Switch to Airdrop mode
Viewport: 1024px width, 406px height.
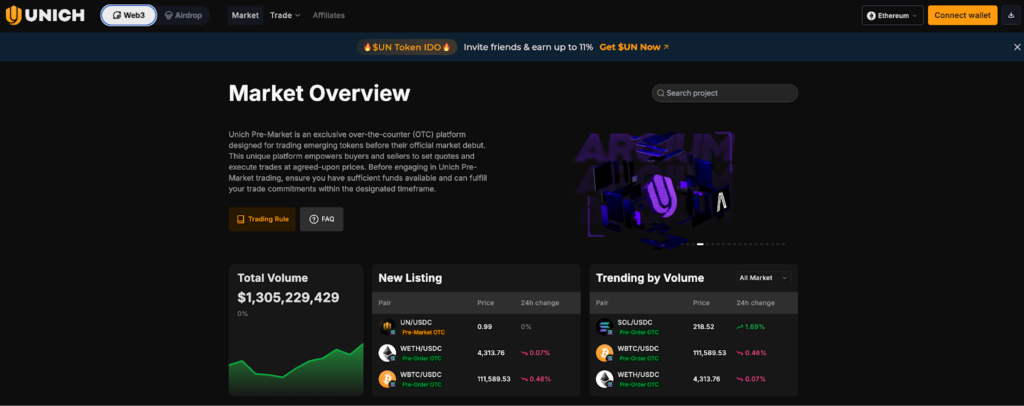184,15
